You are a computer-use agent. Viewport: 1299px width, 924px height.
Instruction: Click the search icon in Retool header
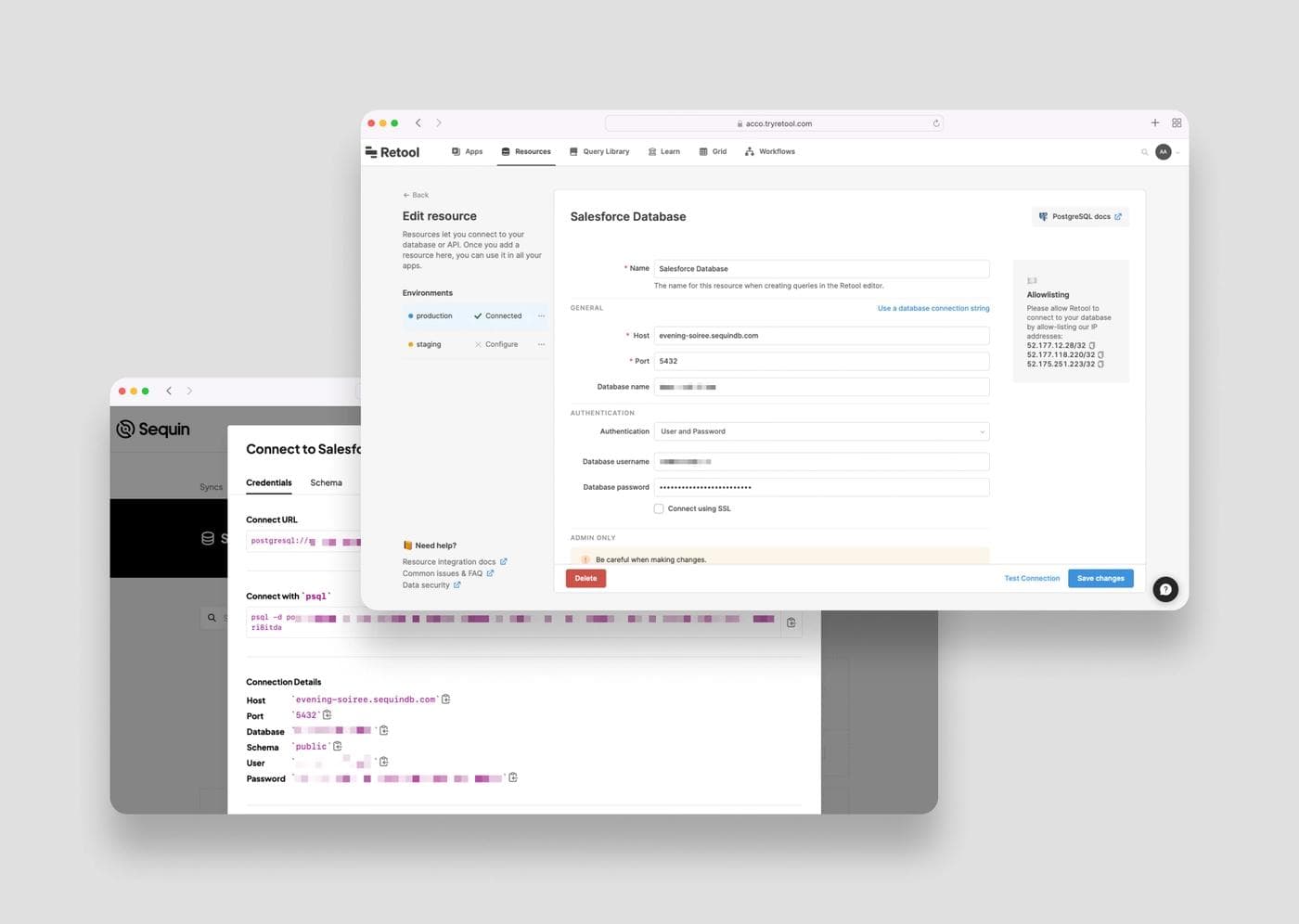(x=1144, y=152)
